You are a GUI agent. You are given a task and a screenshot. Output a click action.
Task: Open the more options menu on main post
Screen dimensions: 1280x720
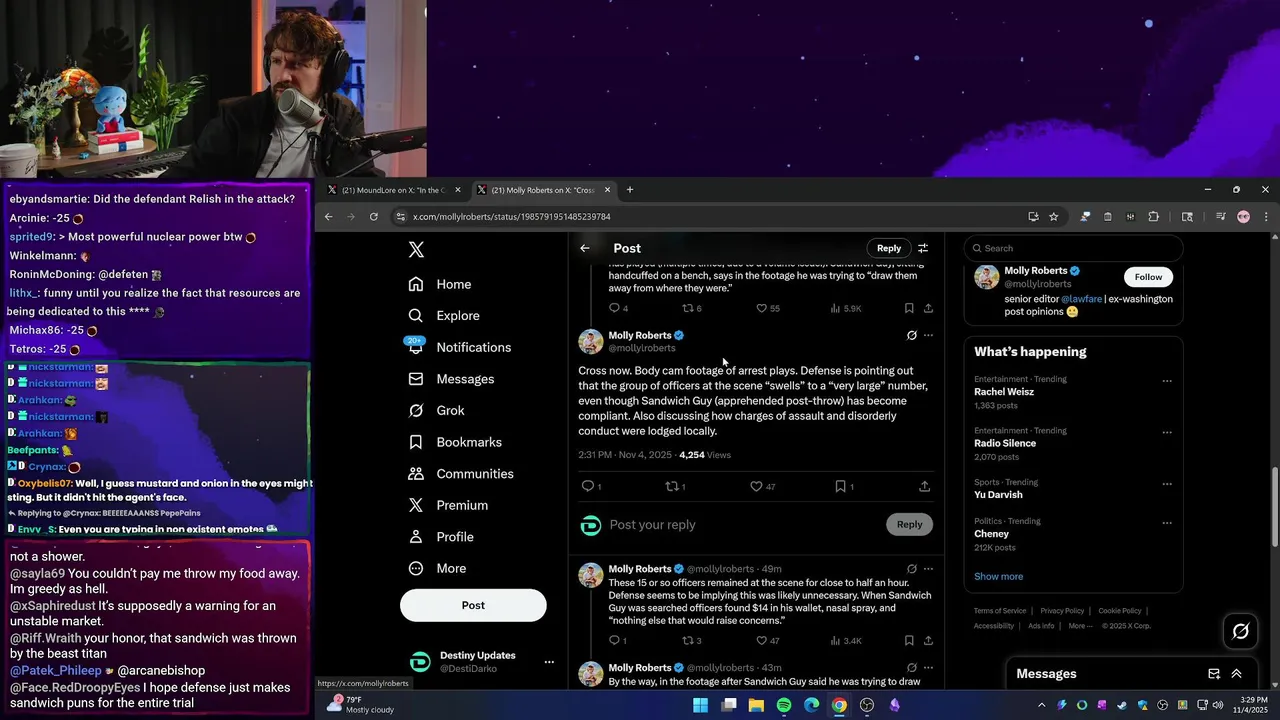(x=928, y=335)
